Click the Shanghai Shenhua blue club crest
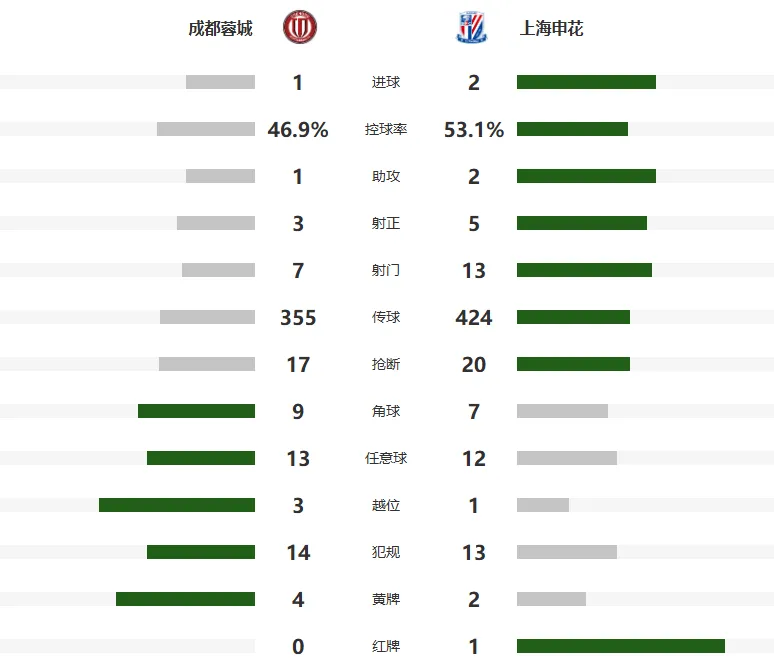The width and height of the screenshot is (774, 669). click(471, 28)
